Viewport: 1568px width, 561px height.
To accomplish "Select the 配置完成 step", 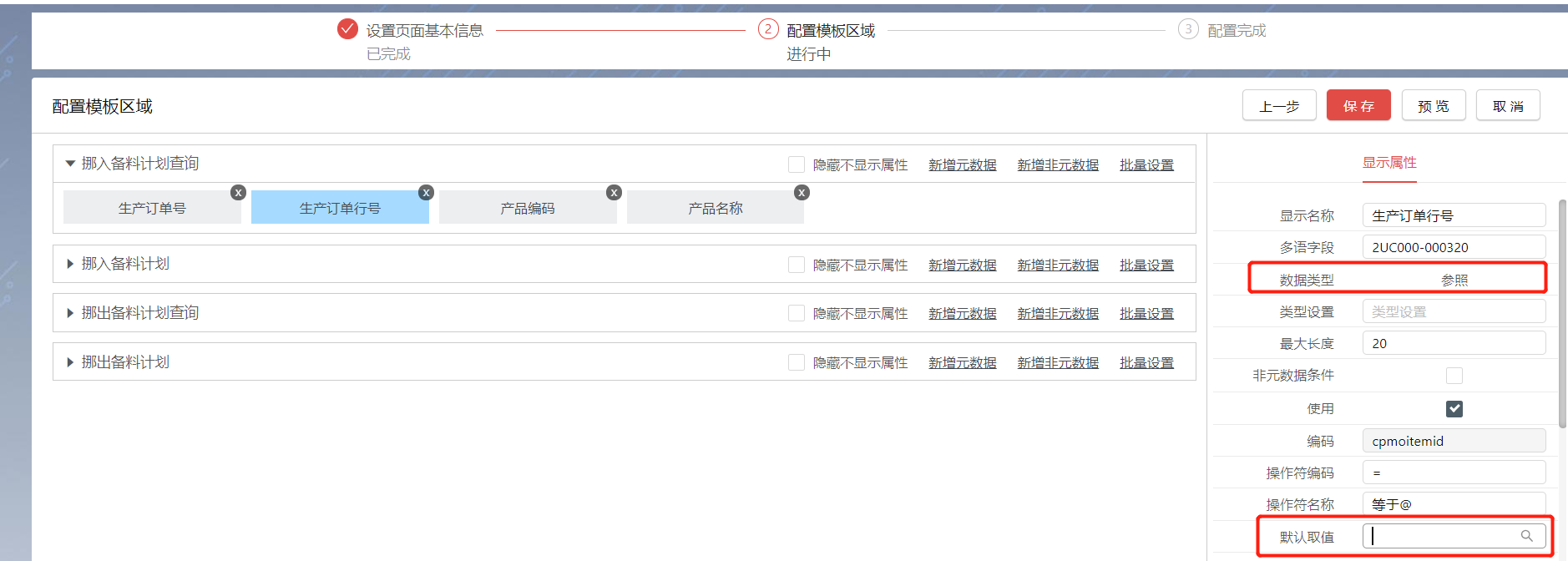I will pos(1237,31).
